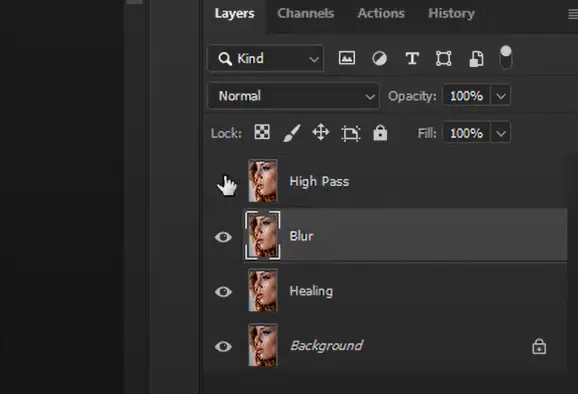The height and width of the screenshot is (394, 578).
Task: Select the Healing layer thumbnail
Action: 262,291
